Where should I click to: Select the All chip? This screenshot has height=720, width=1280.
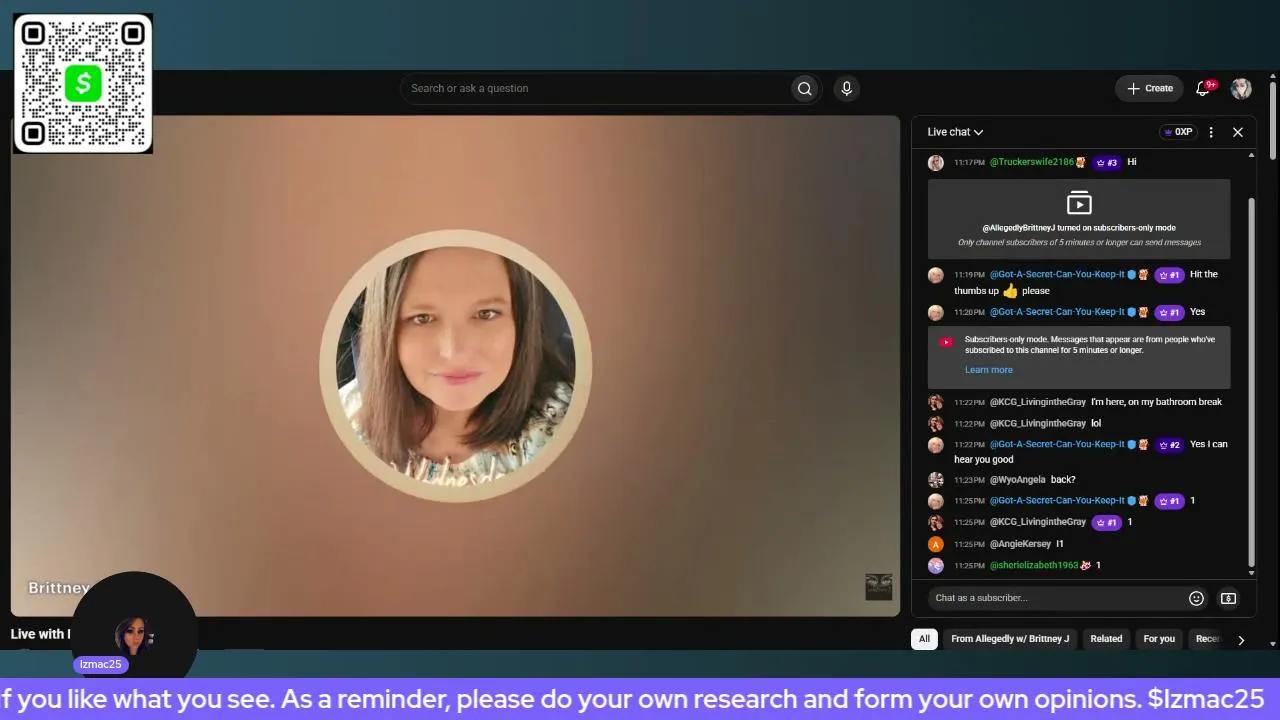point(924,639)
